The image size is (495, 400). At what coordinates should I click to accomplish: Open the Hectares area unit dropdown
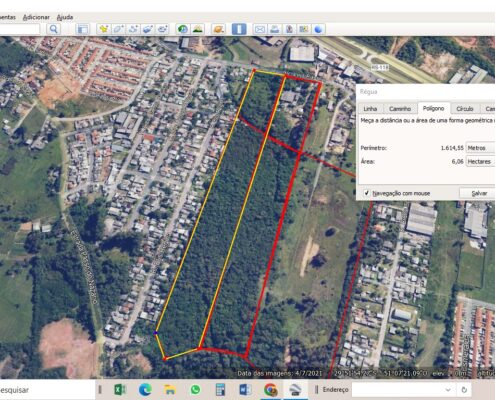(x=480, y=161)
